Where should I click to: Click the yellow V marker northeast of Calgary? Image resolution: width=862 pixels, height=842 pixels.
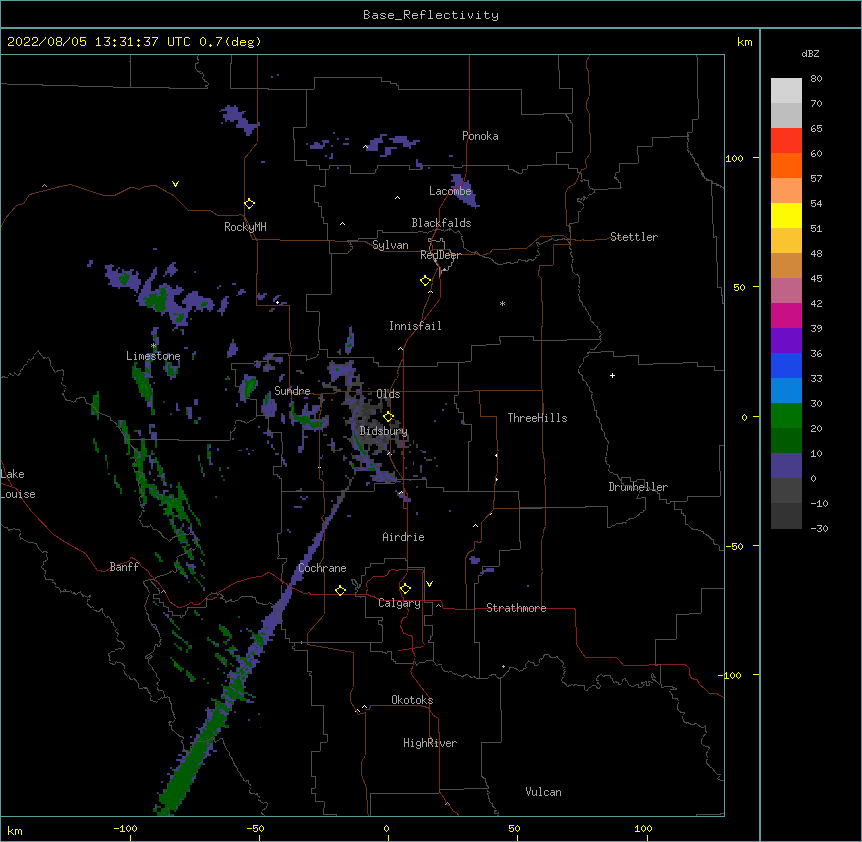tap(429, 584)
